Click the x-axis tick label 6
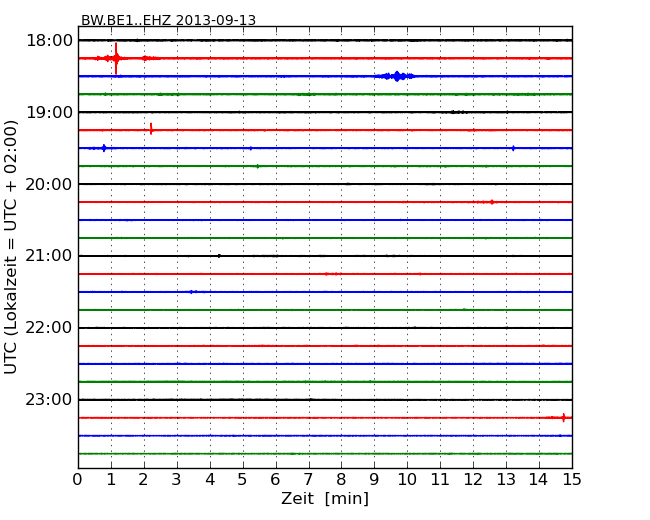Image resolution: width=650 pixels, height=520 pixels. 275,479
